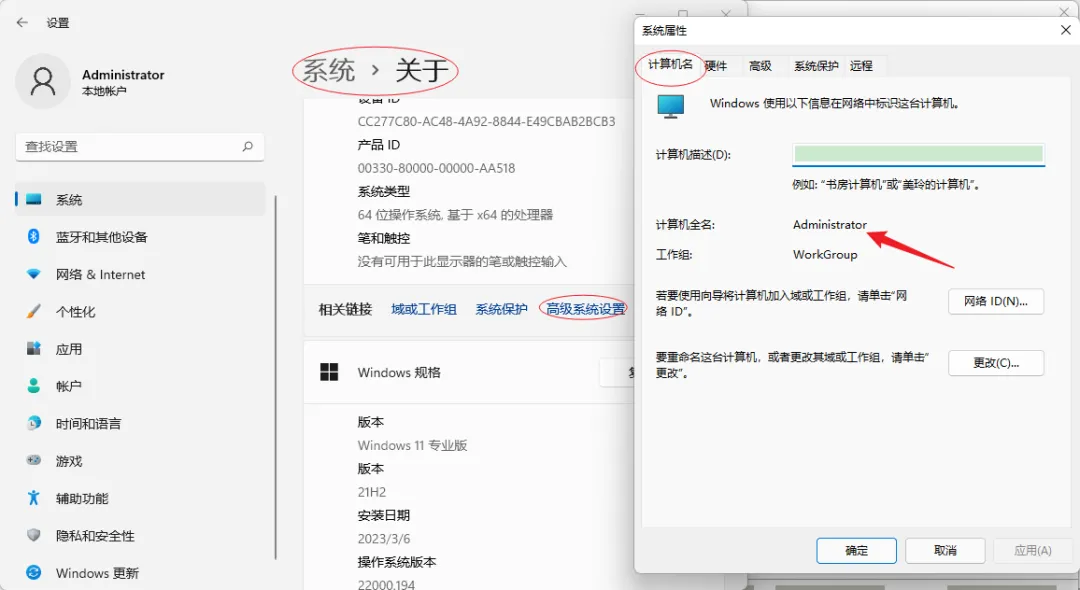Click the computer monitor icon in dialog
The height and width of the screenshot is (590, 1080).
(671, 106)
